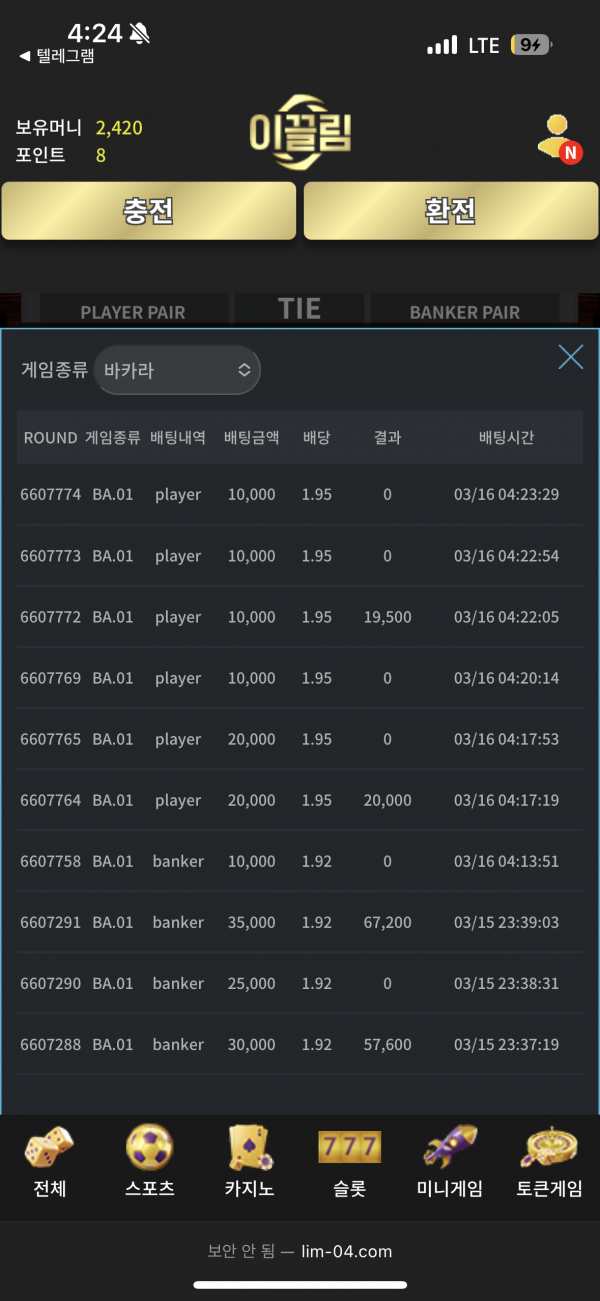Open the user profile icon
Image resolution: width=600 pixels, height=1301 pixels.
tap(558, 139)
